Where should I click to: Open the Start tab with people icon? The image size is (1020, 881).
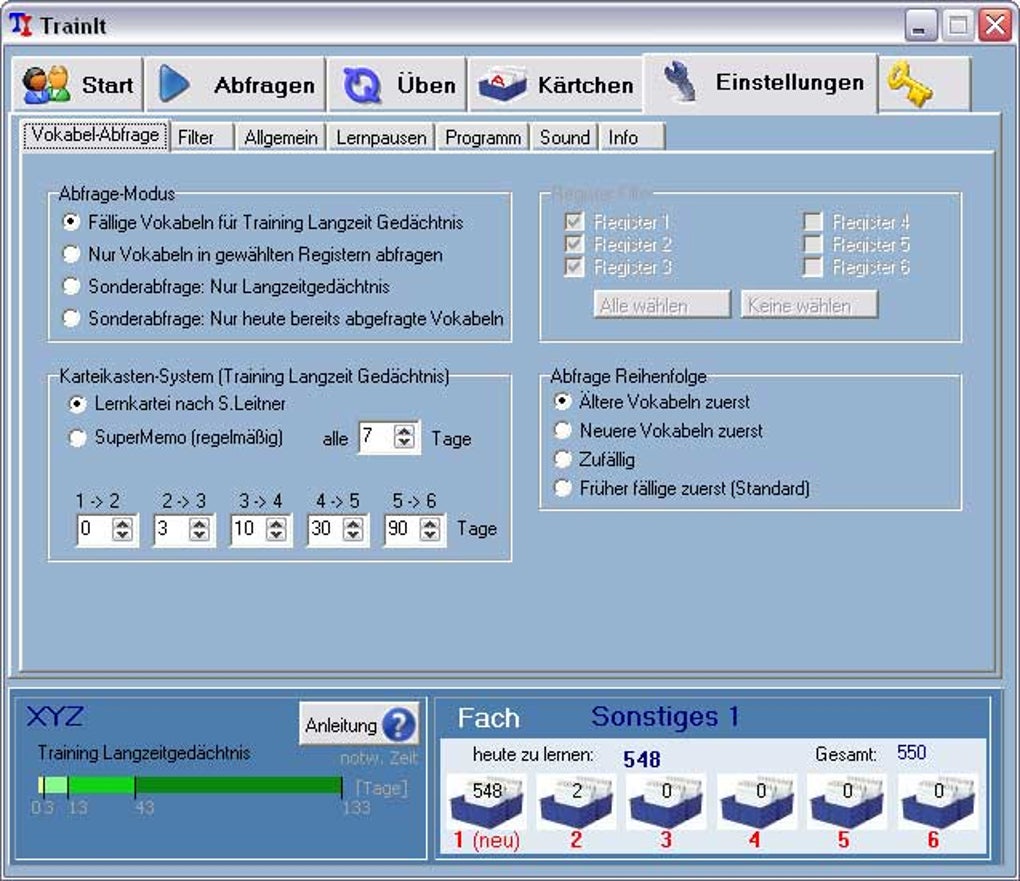pyautogui.click(x=77, y=84)
